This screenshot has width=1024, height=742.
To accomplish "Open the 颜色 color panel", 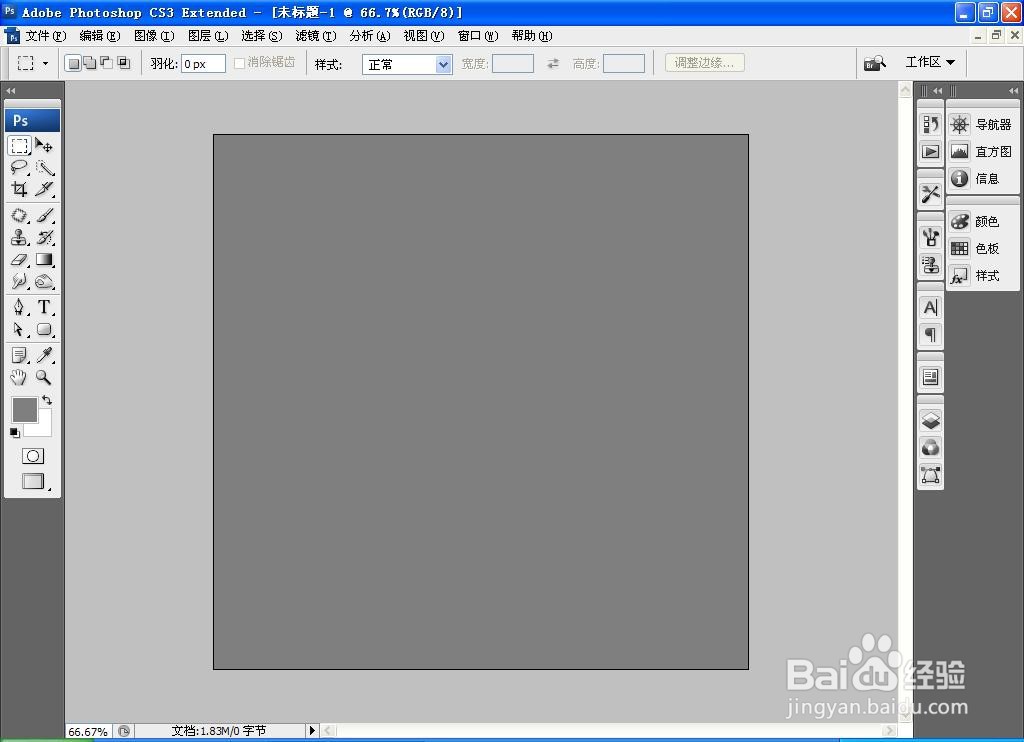I will point(975,221).
